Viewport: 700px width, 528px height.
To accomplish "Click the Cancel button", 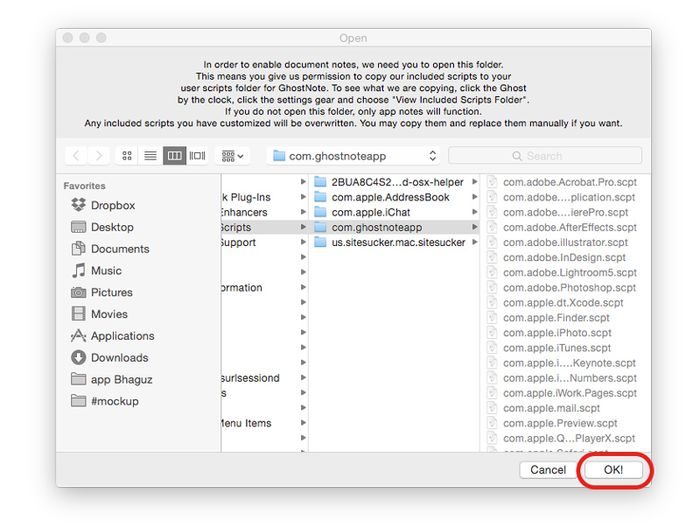I will tap(548, 470).
